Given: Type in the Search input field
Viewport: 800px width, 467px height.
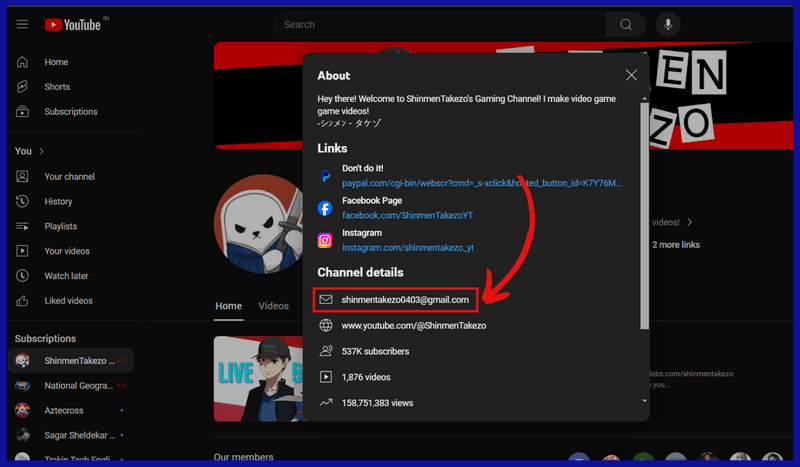Looking at the screenshot, I should tap(440, 25).
